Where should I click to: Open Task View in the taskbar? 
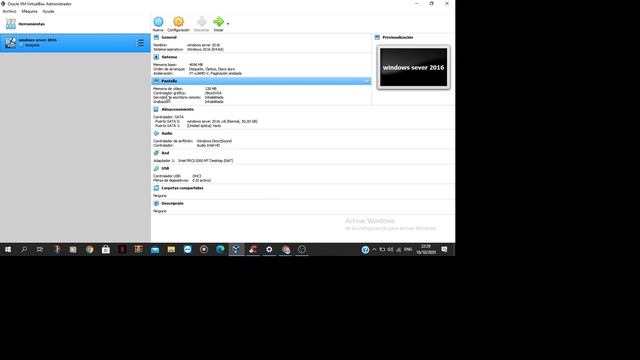pos(40,249)
